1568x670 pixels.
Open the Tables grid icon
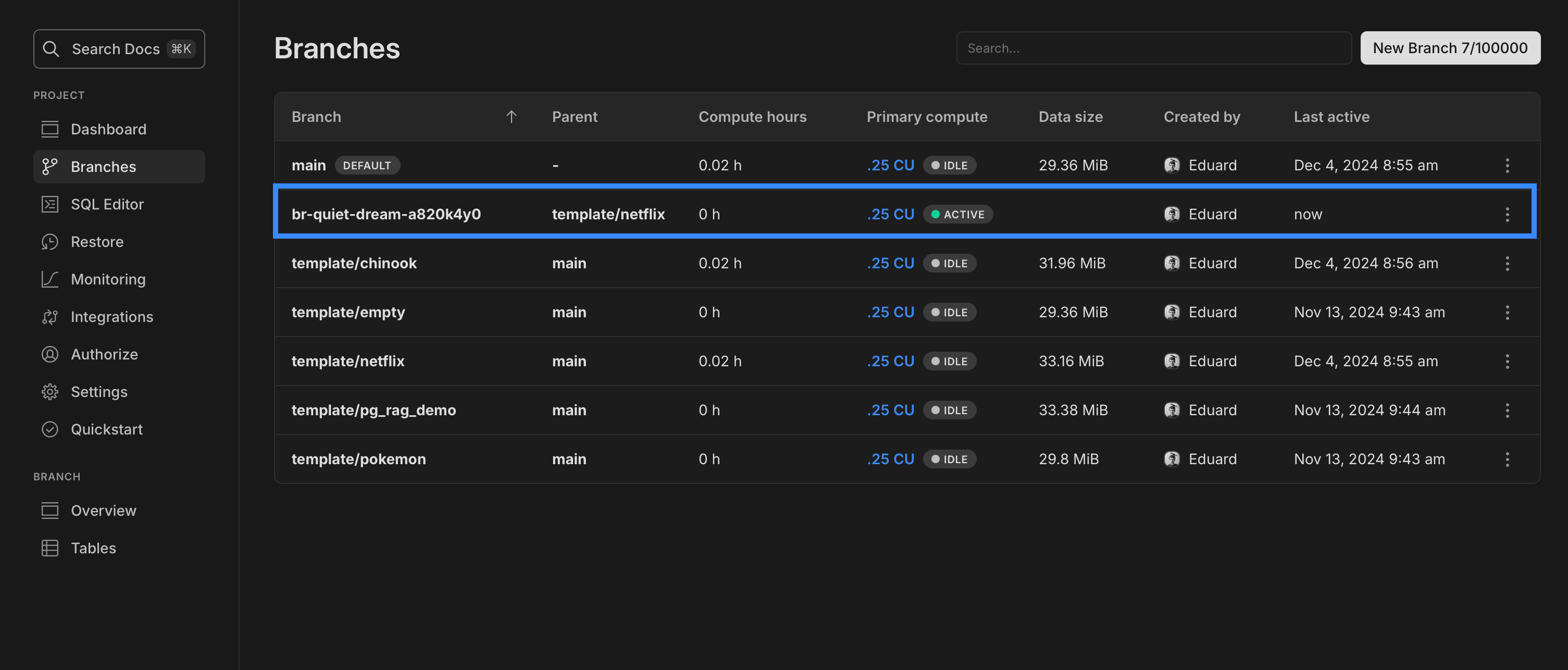click(x=50, y=548)
